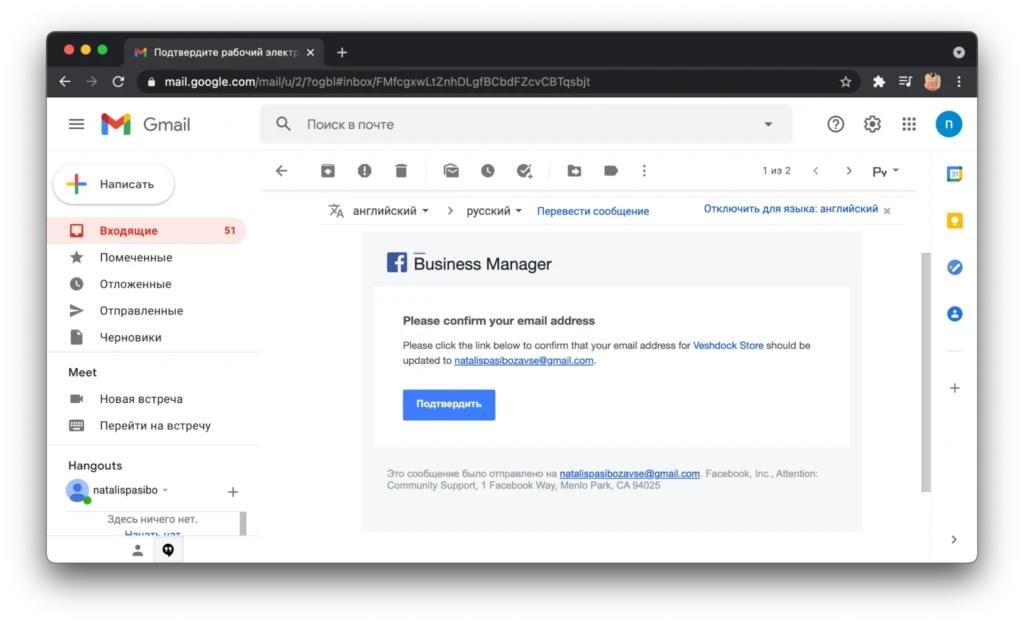Open the labels tag icon
1024x625 pixels.
(611, 171)
